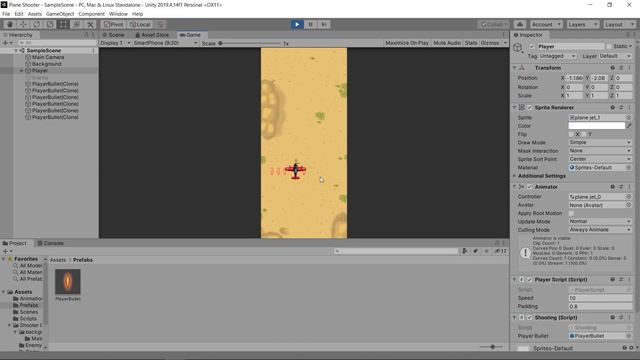Click search by type icon in Project
This screenshot has height=360, width=640.
464,251
